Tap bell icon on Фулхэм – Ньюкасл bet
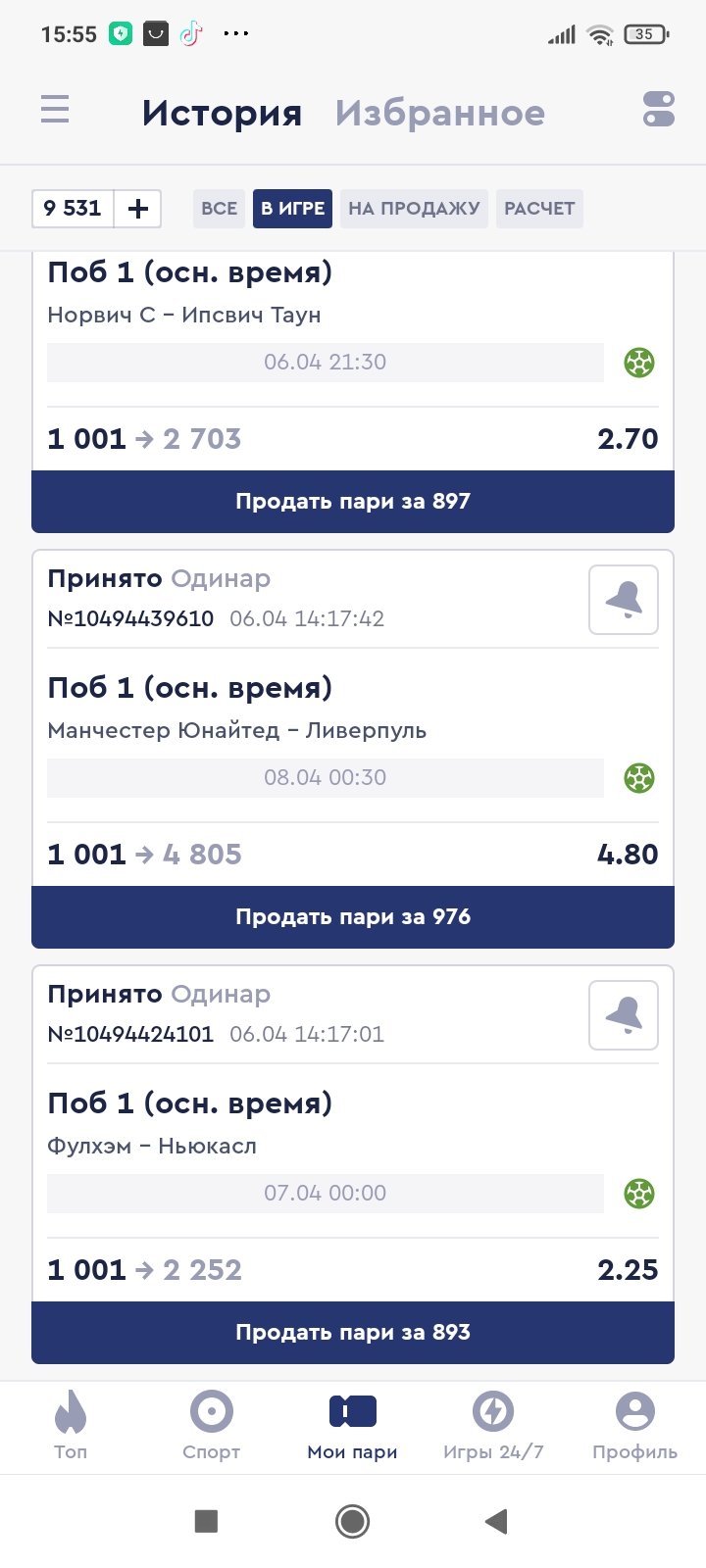 click(624, 1015)
